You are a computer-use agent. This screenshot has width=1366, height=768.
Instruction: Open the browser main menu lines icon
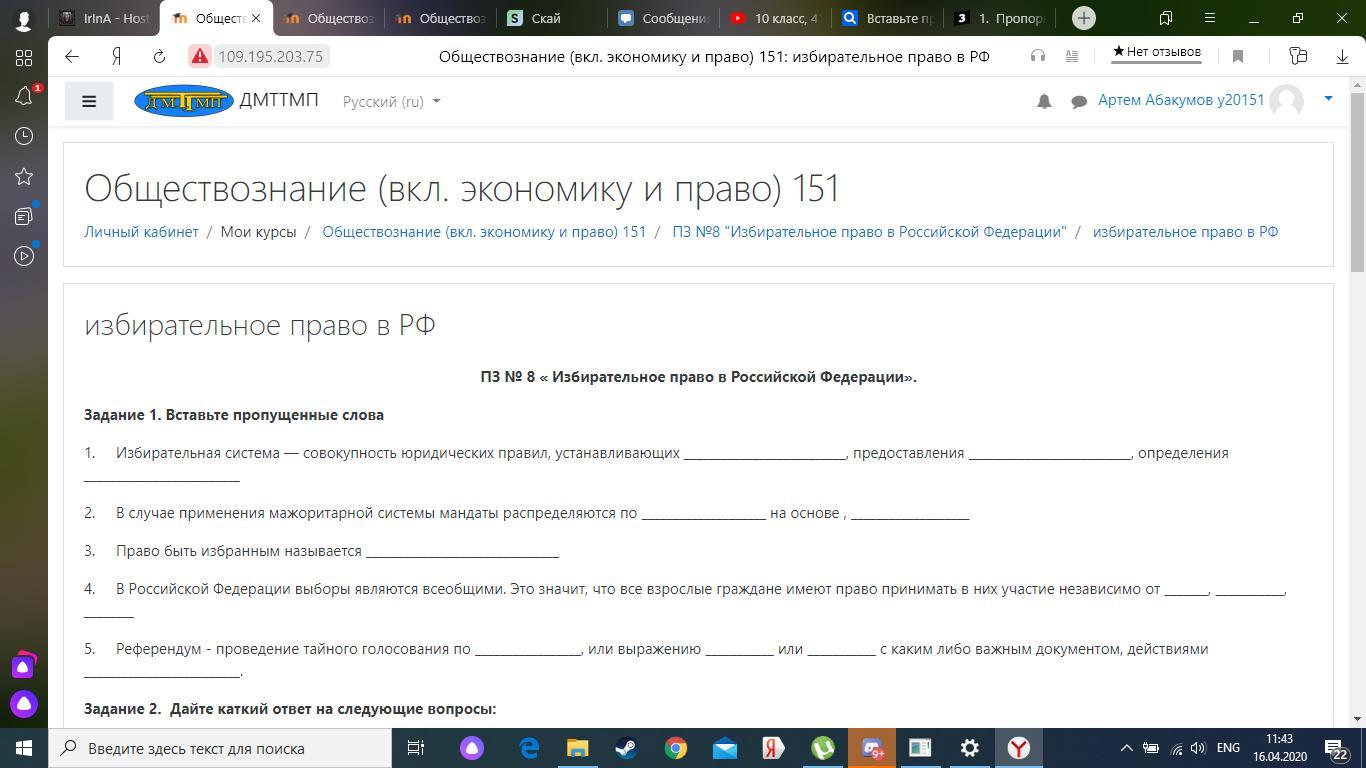(1210, 18)
